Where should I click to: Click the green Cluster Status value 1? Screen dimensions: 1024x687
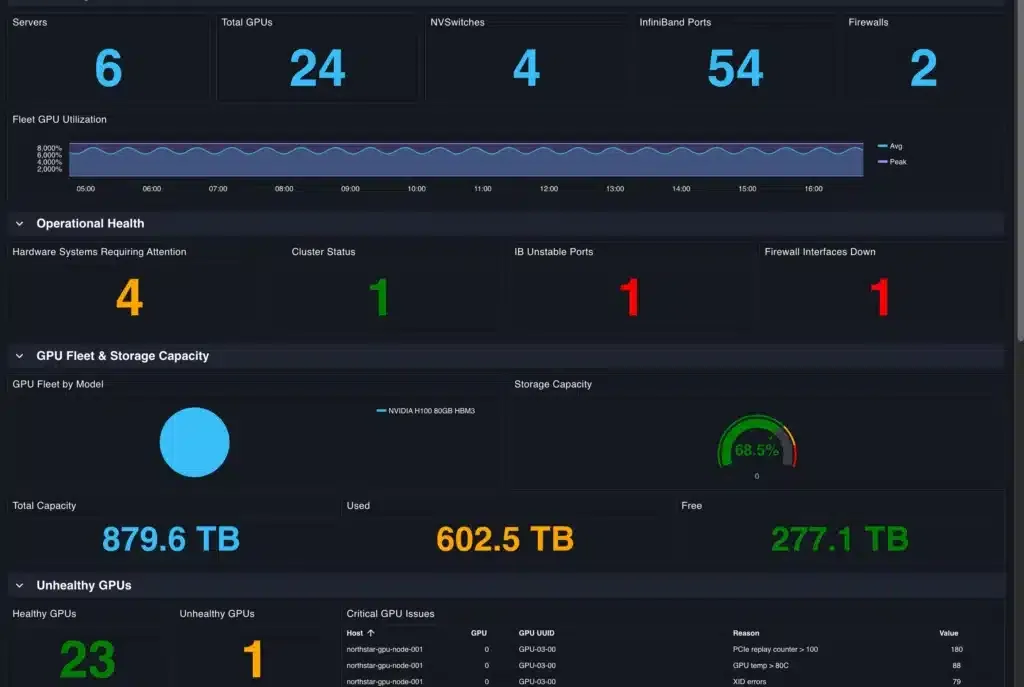pyautogui.click(x=379, y=298)
